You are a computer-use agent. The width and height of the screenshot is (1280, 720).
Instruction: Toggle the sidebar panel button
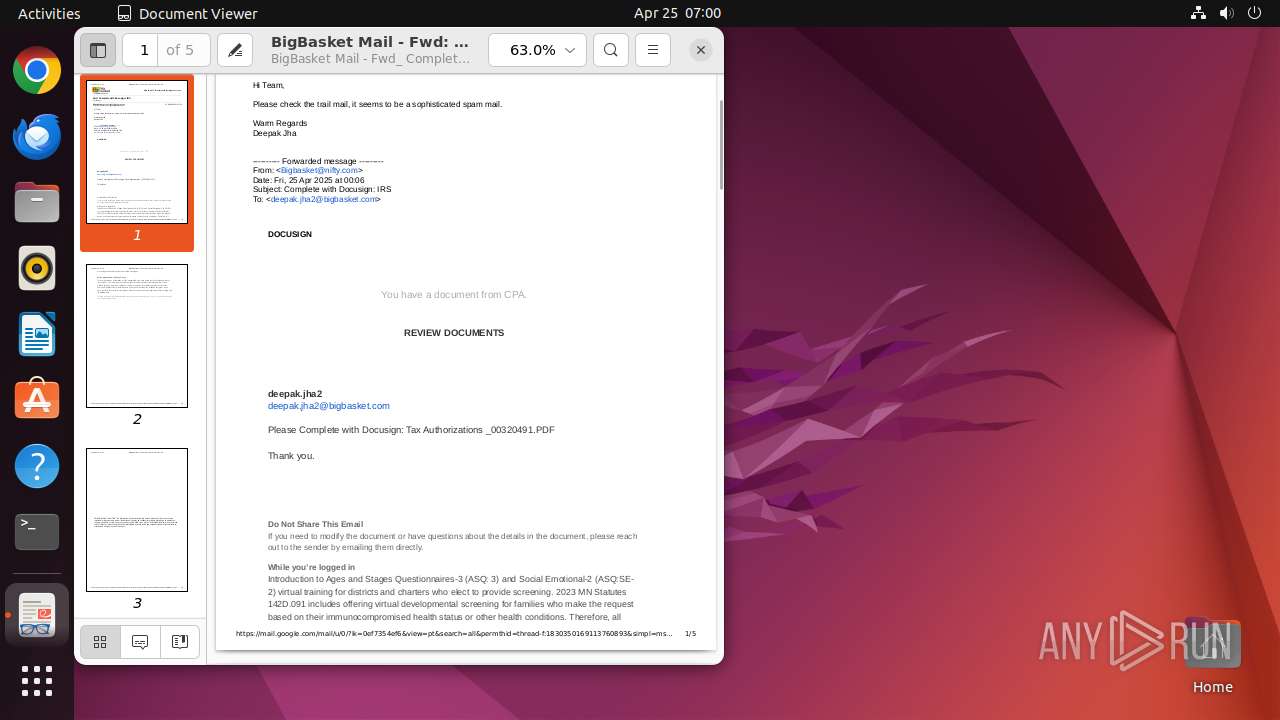point(98,50)
